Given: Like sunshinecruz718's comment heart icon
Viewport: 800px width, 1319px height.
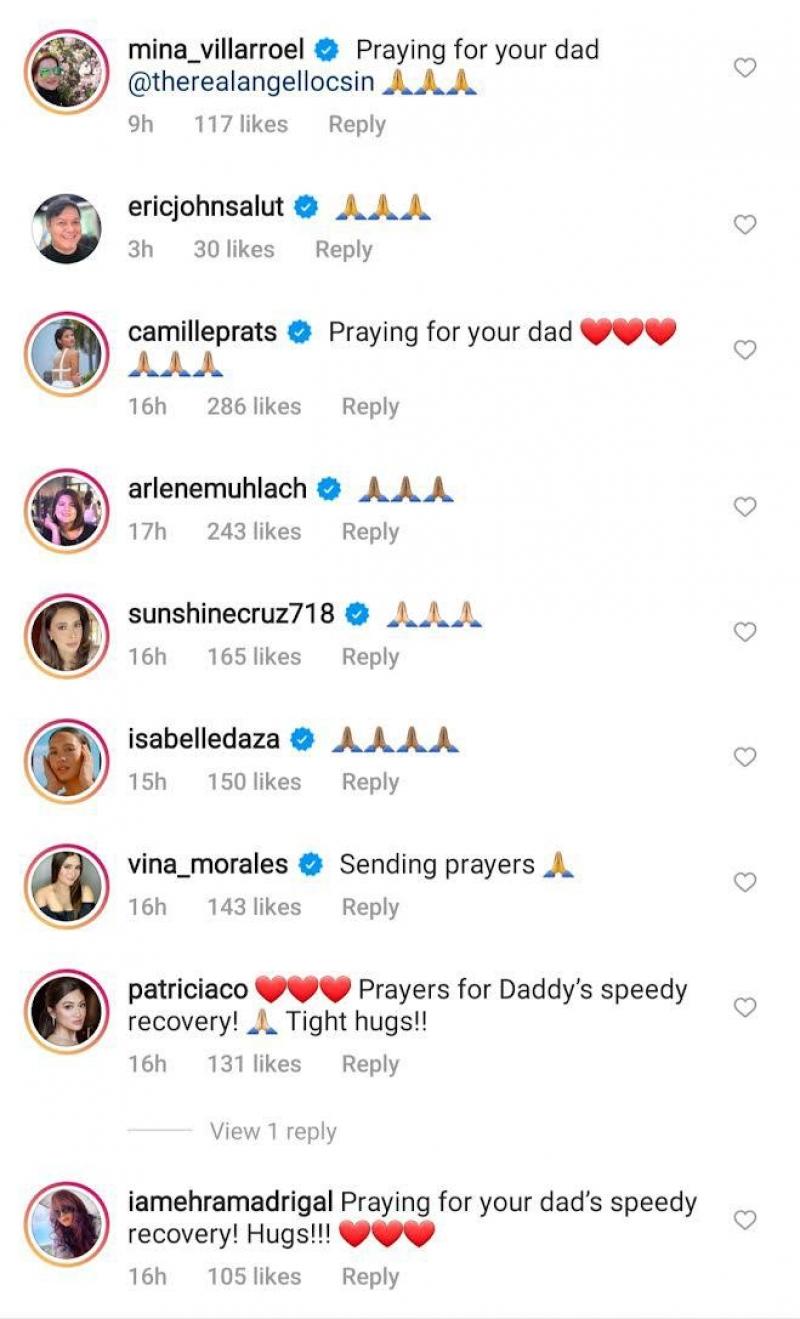Looking at the screenshot, I should point(745,632).
